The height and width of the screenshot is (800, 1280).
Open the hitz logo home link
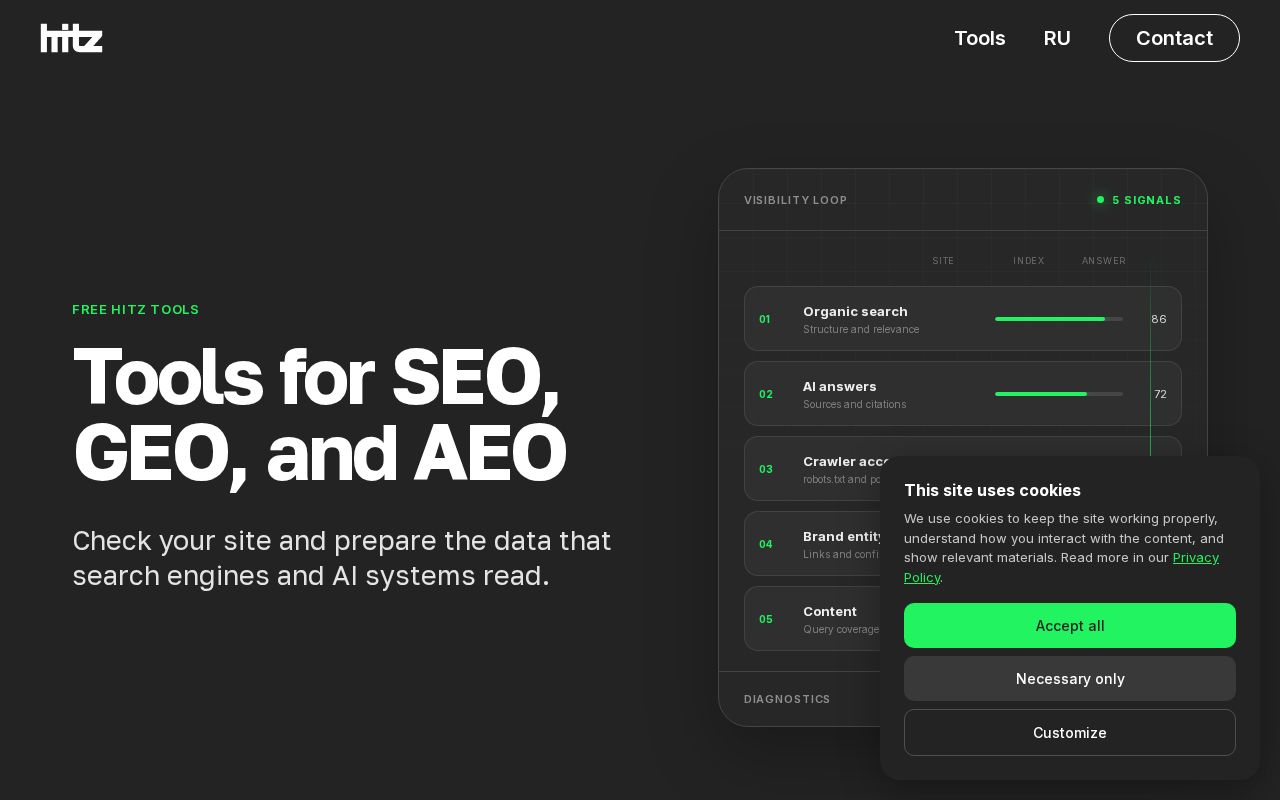(71, 38)
